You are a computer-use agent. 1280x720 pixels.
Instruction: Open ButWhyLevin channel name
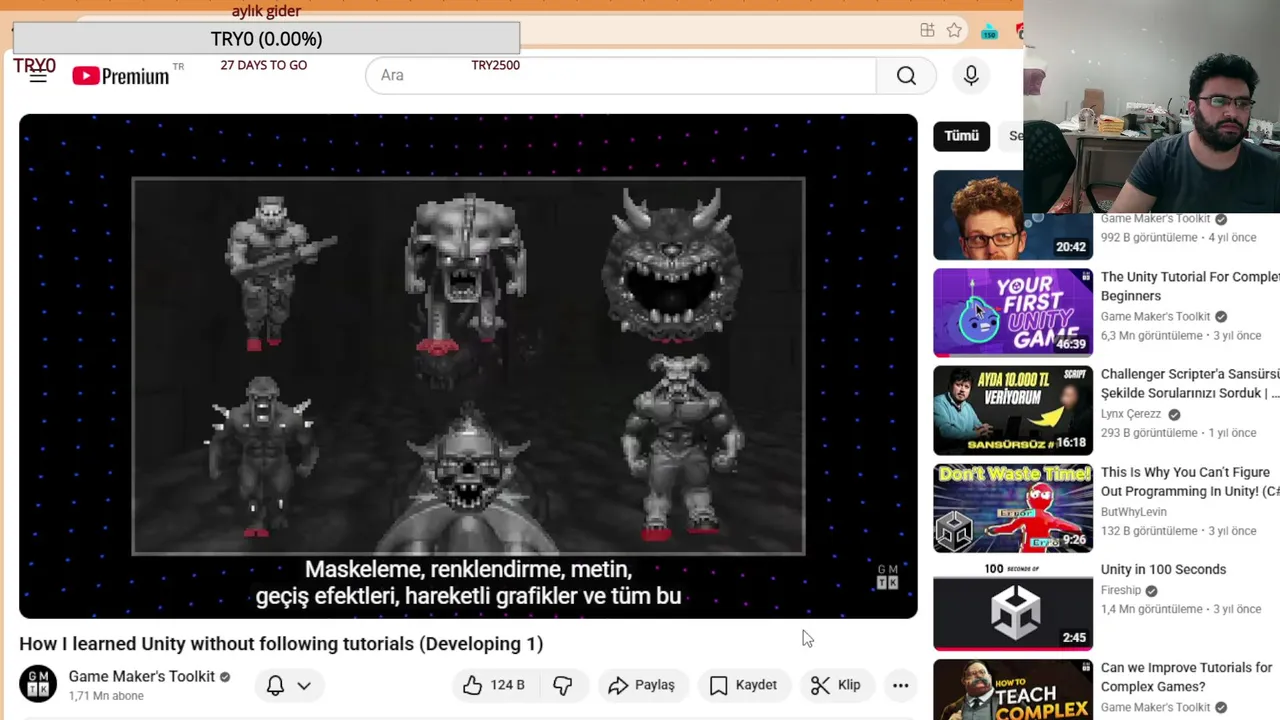(x=1133, y=512)
